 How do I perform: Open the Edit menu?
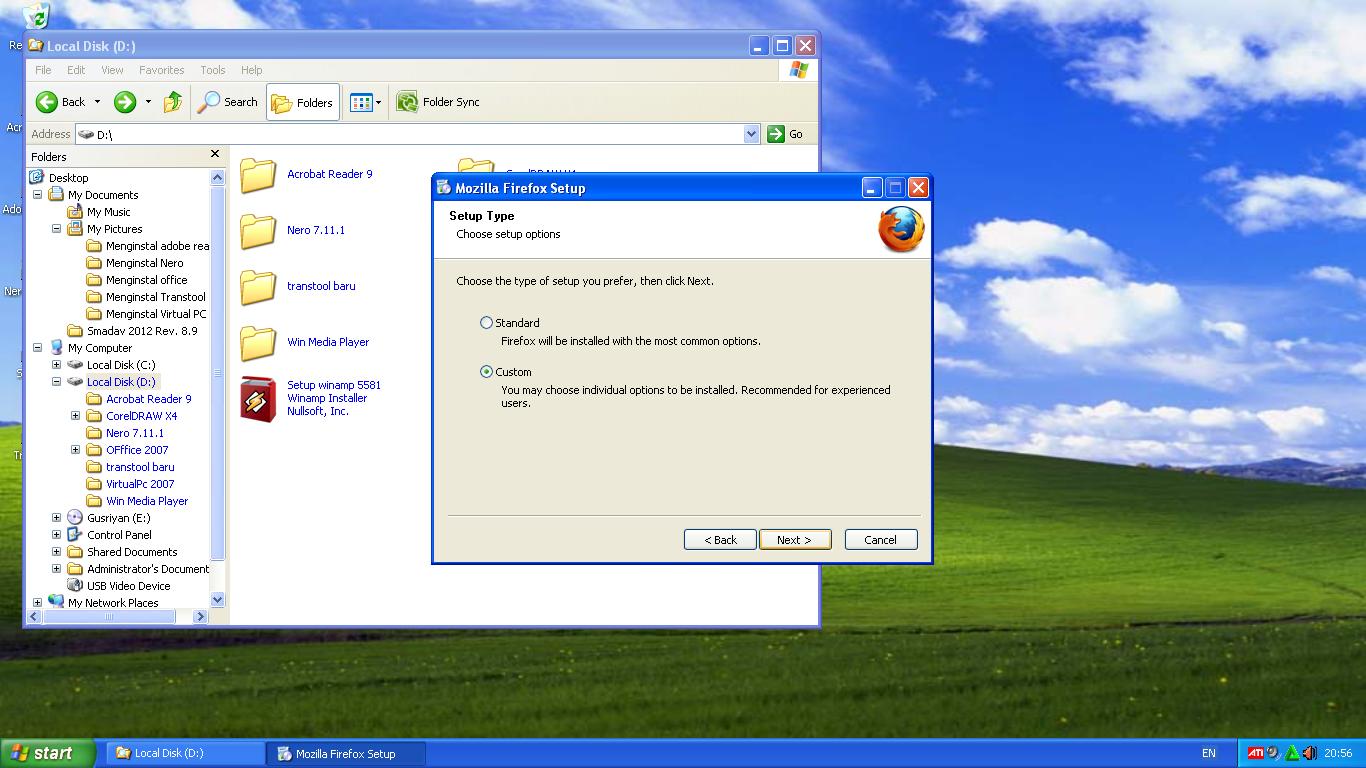coord(76,70)
